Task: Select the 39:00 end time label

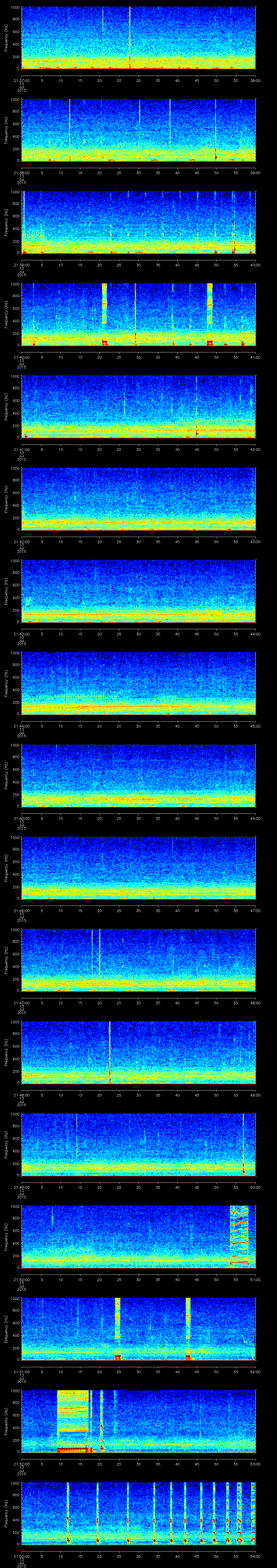Action: [256, 173]
